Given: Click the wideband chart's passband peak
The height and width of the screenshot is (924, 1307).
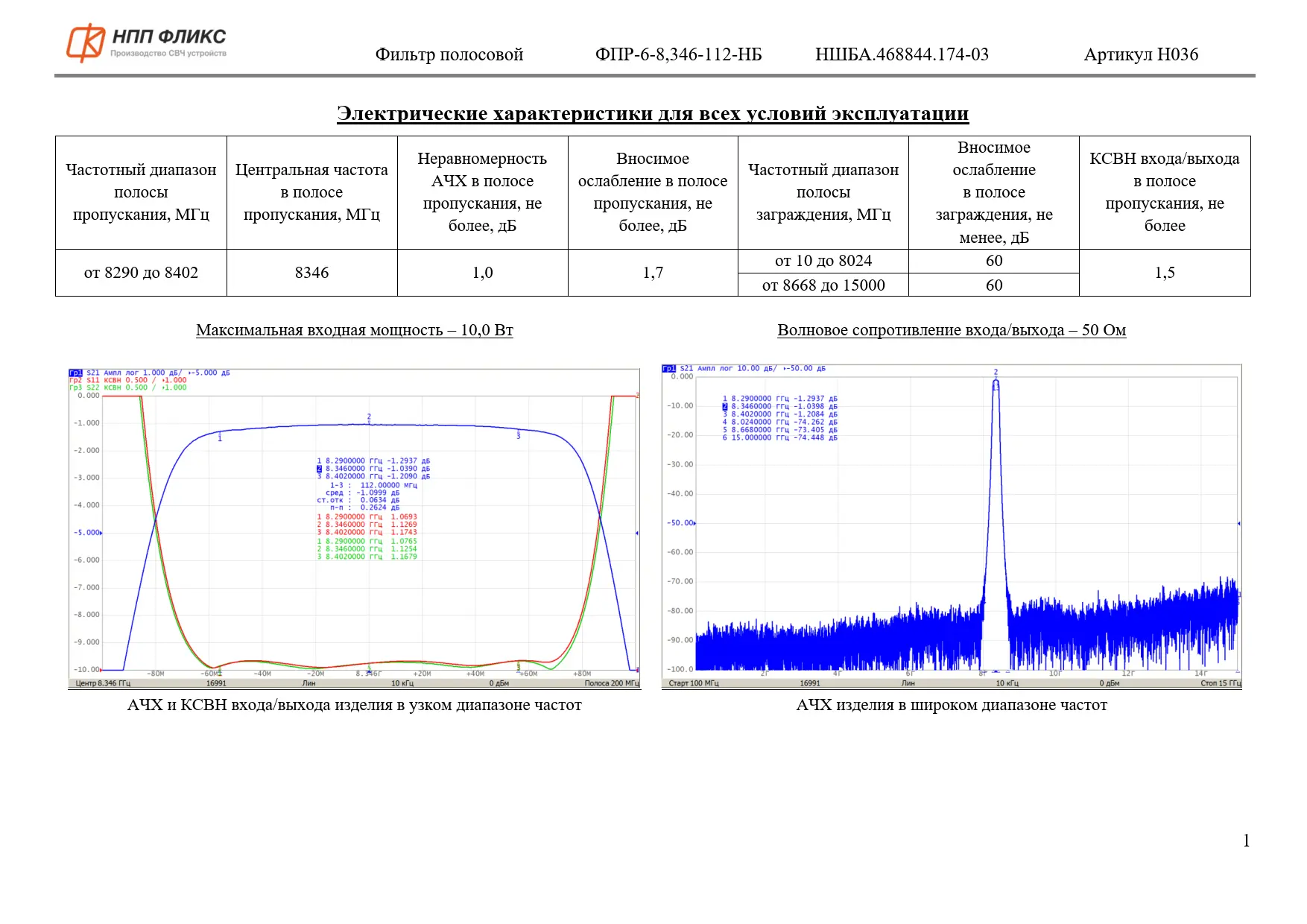Looking at the screenshot, I should [996, 383].
